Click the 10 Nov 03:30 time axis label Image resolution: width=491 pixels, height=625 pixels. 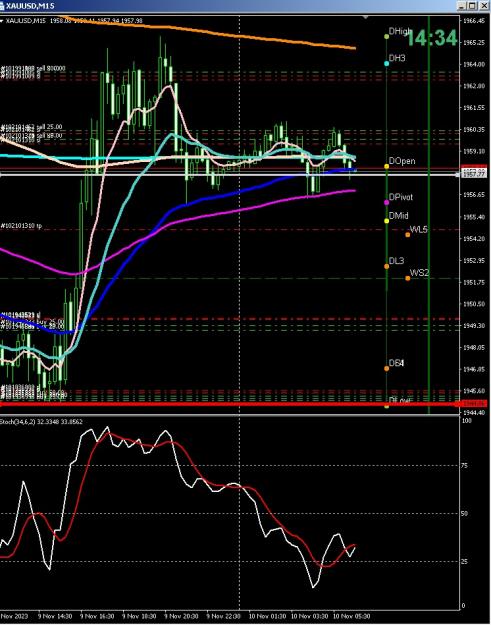point(310,616)
